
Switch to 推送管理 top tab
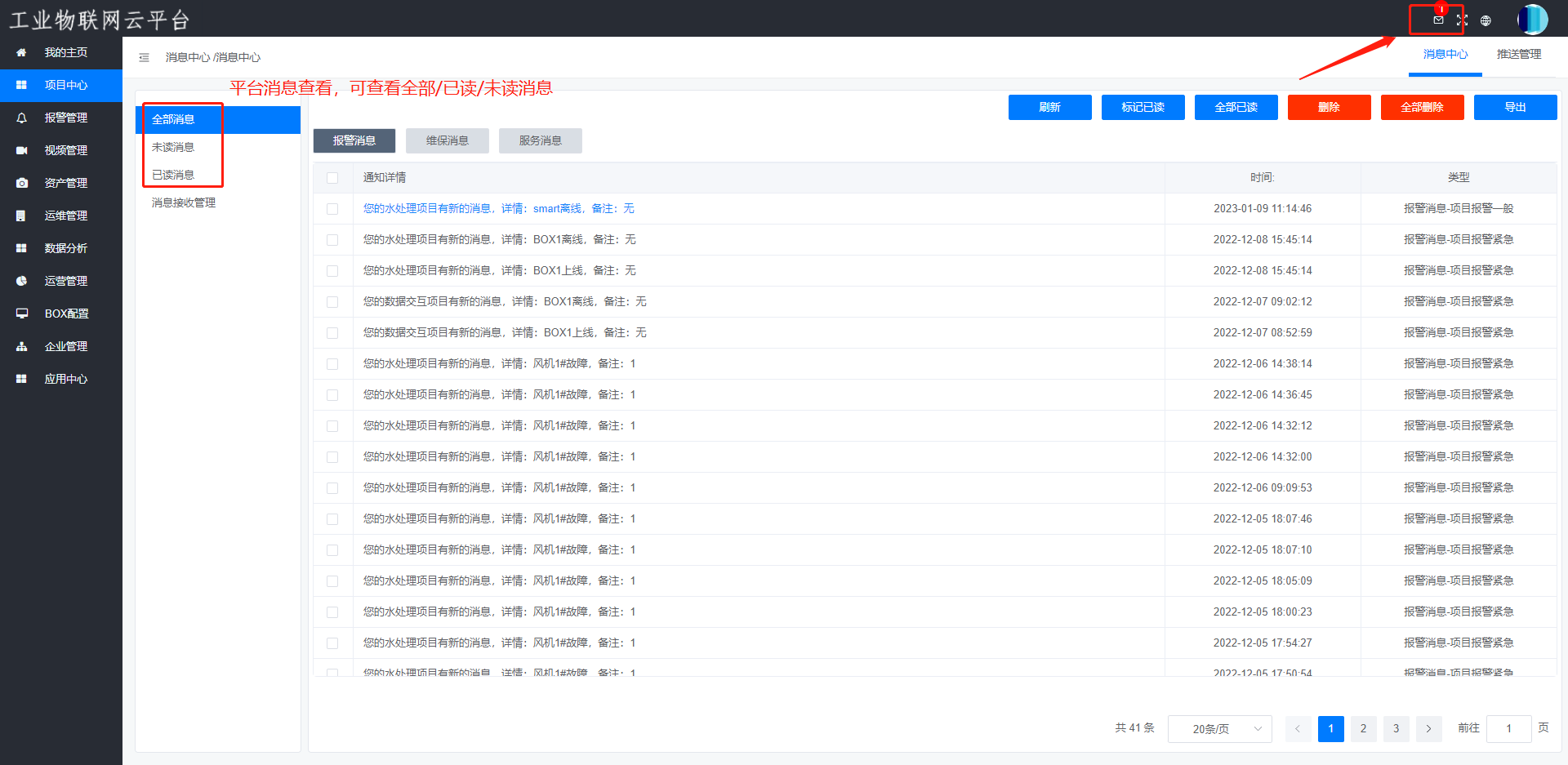point(1519,55)
